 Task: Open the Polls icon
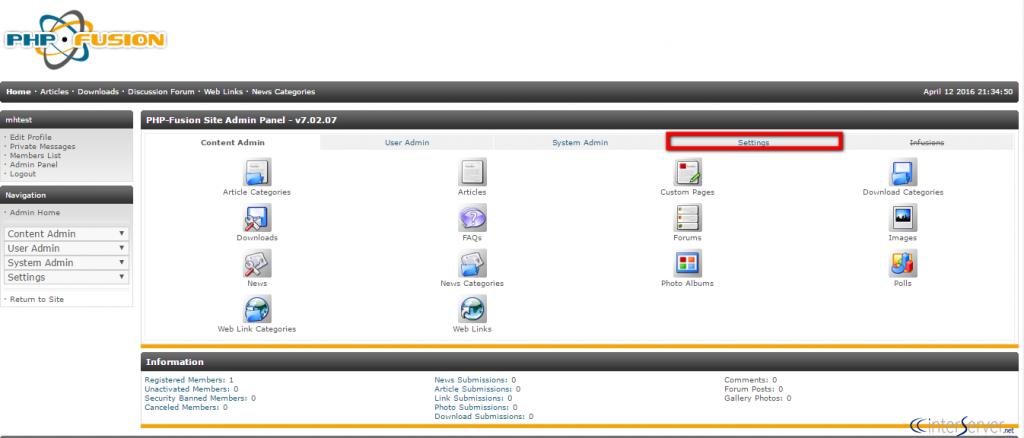click(x=903, y=264)
